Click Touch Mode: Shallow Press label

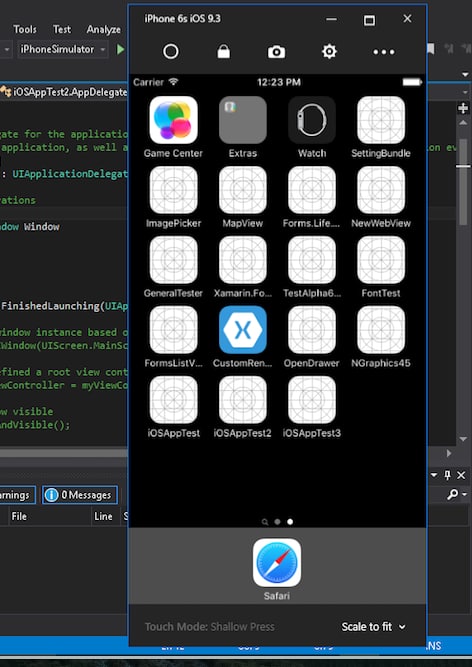pos(210,627)
